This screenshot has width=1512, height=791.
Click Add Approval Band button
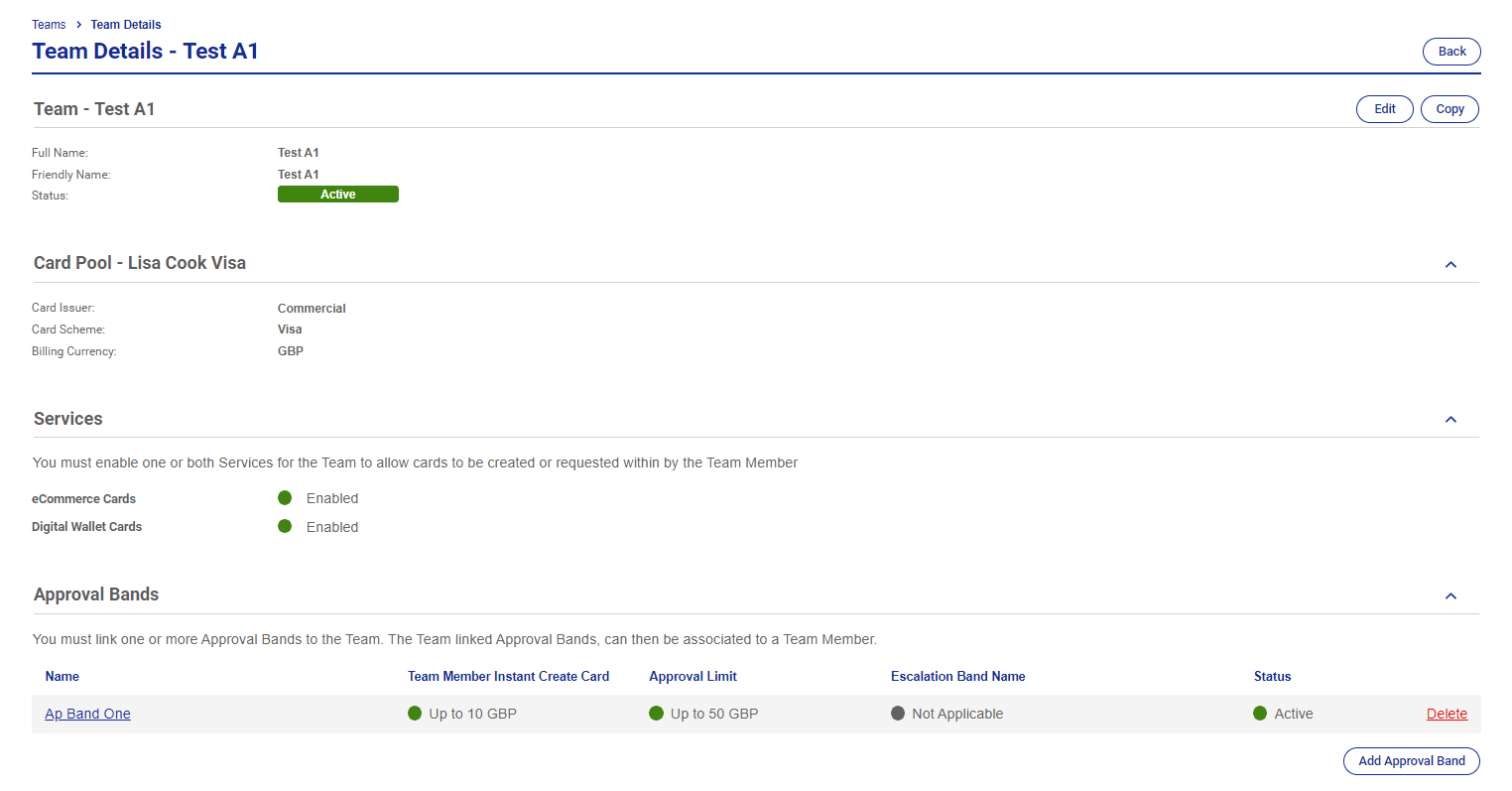(x=1411, y=761)
